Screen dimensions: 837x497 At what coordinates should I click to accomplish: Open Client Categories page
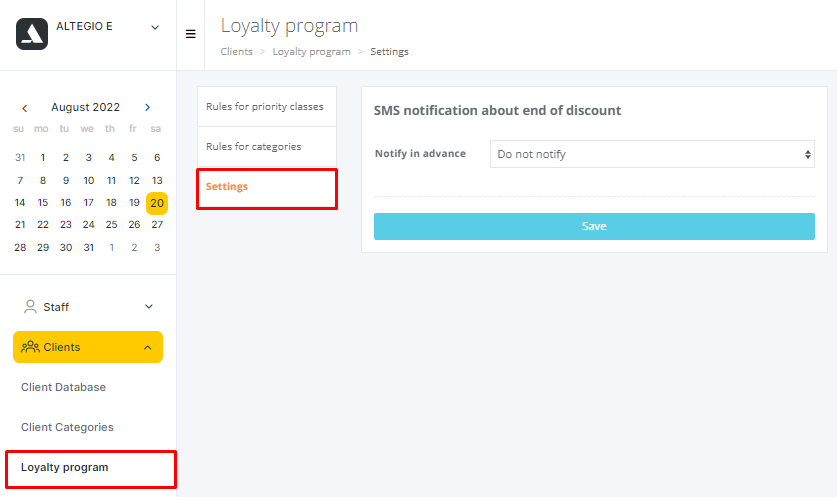67,427
